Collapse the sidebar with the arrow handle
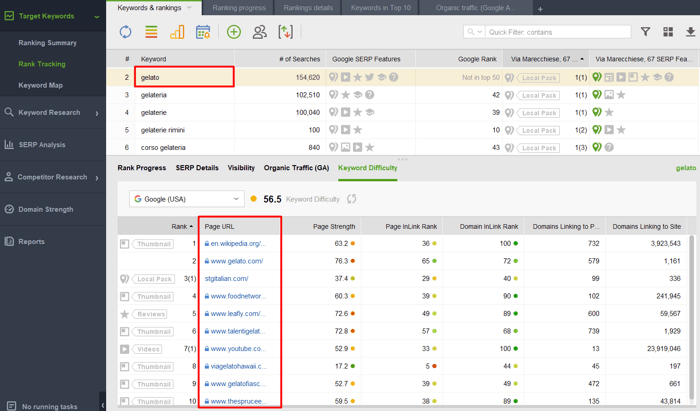The height and width of the screenshot is (411, 700). tap(103, 405)
